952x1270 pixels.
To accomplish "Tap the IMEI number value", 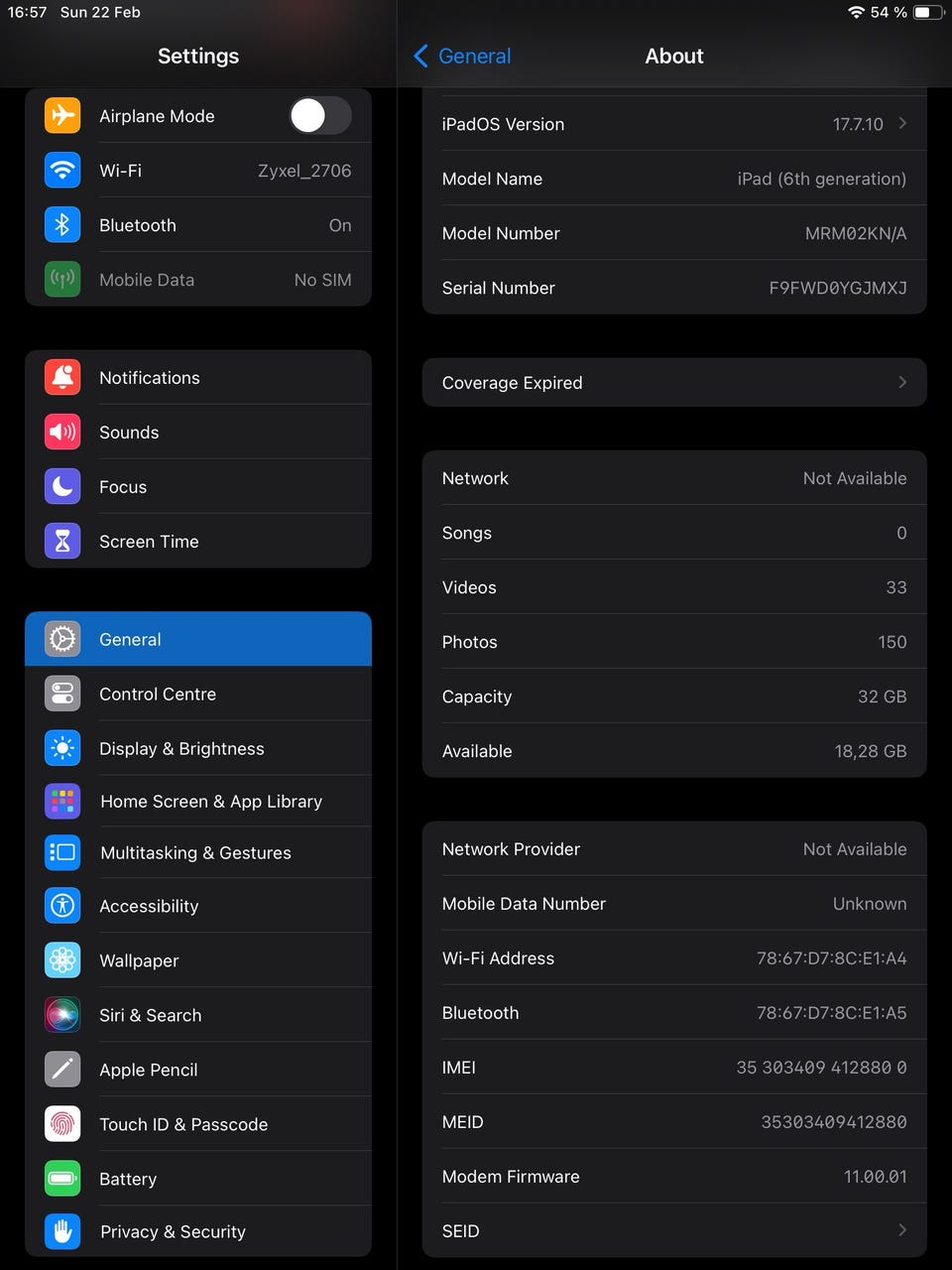I will (x=821, y=1067).
